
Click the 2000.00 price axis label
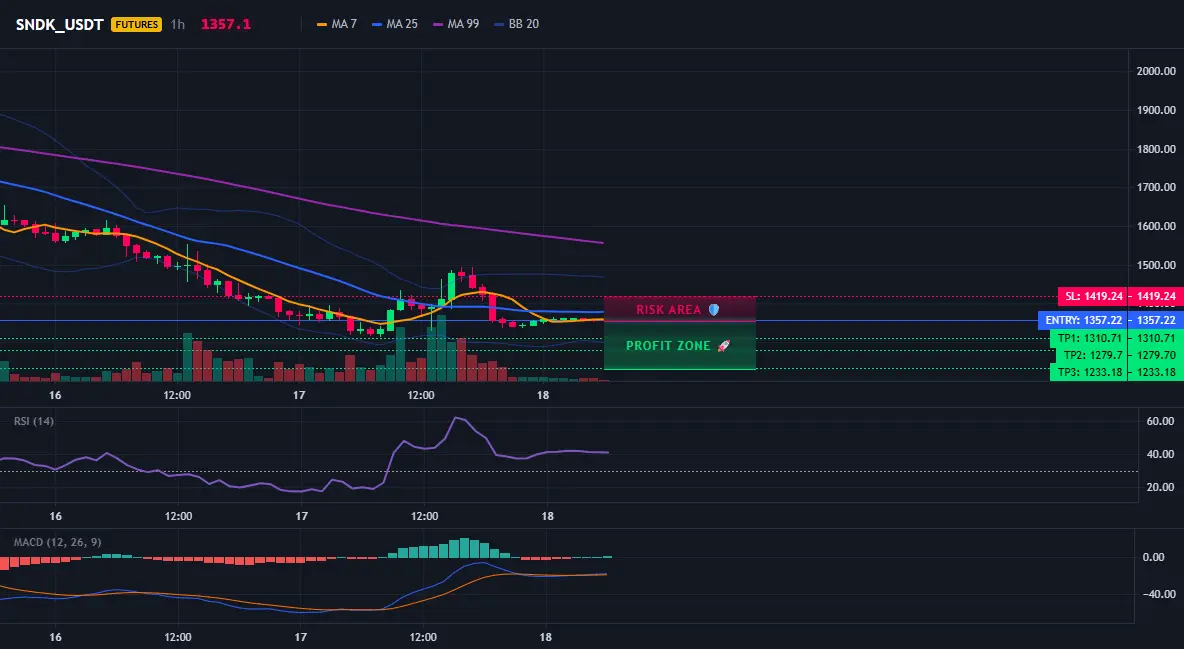coord(1156,71)
